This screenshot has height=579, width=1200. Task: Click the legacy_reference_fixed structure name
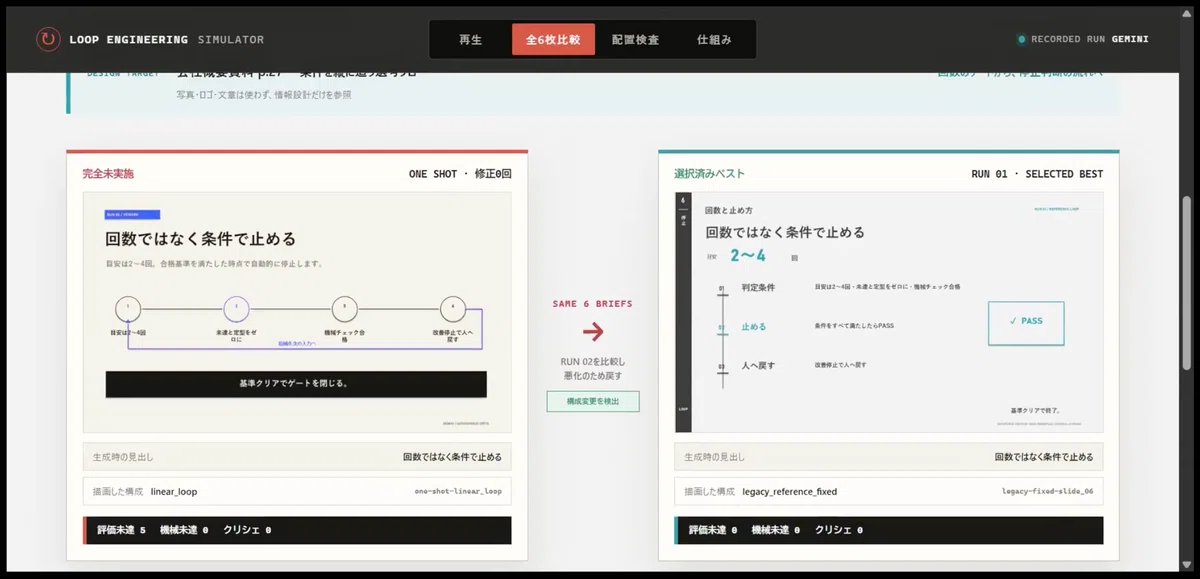790,492
